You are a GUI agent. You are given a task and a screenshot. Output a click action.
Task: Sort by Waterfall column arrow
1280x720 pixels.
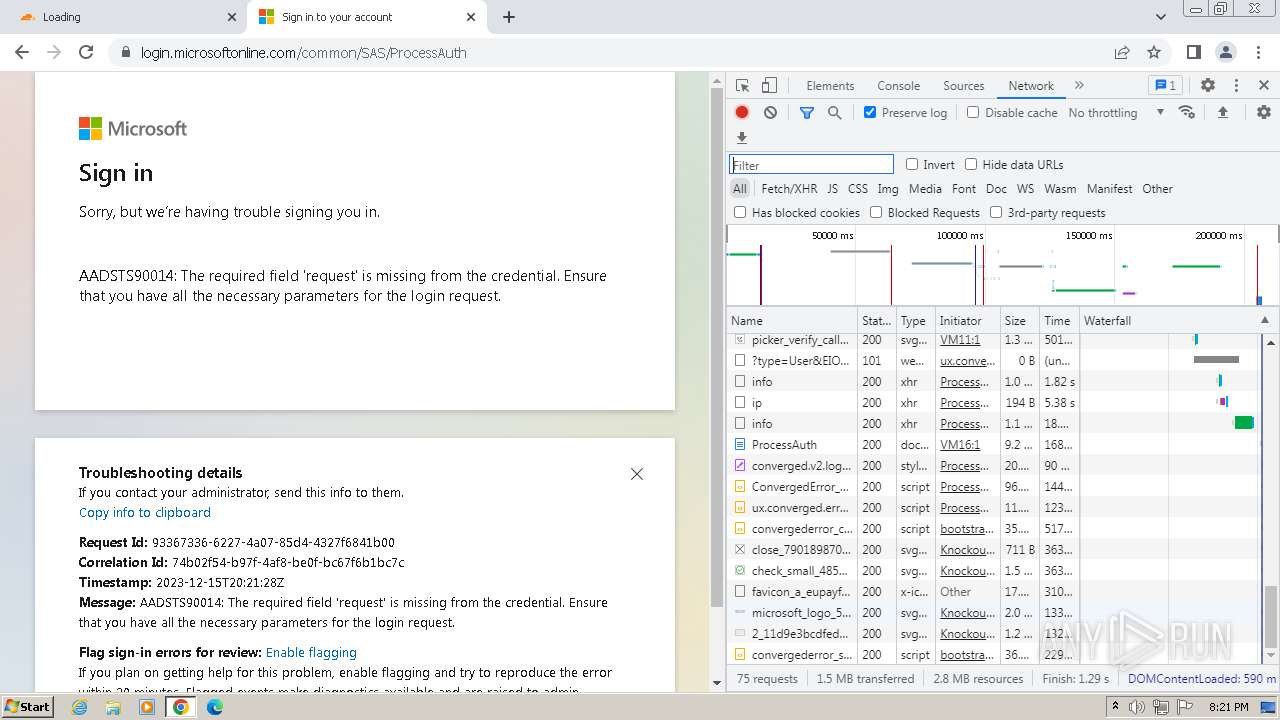coord(1264,320)
